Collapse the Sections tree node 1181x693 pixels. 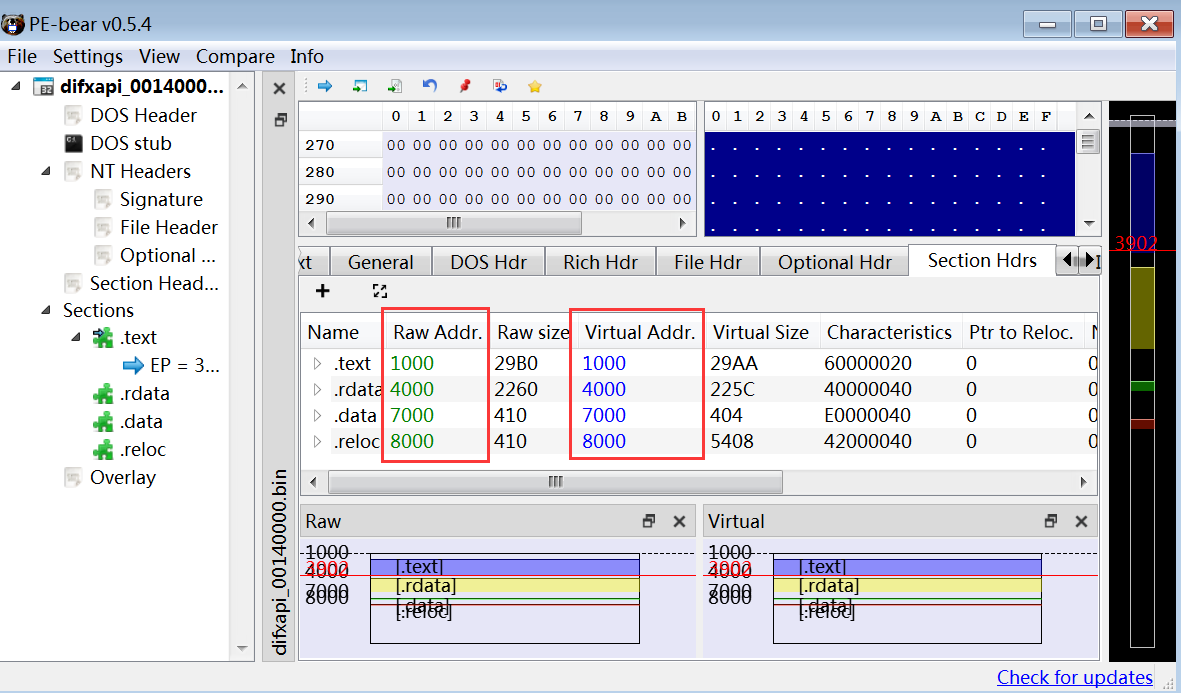pyautogui.click(x=46, y=310)
